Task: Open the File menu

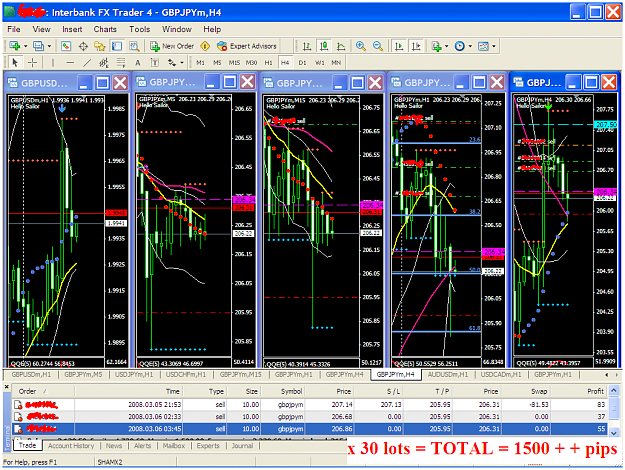Action: click(14, 29)
